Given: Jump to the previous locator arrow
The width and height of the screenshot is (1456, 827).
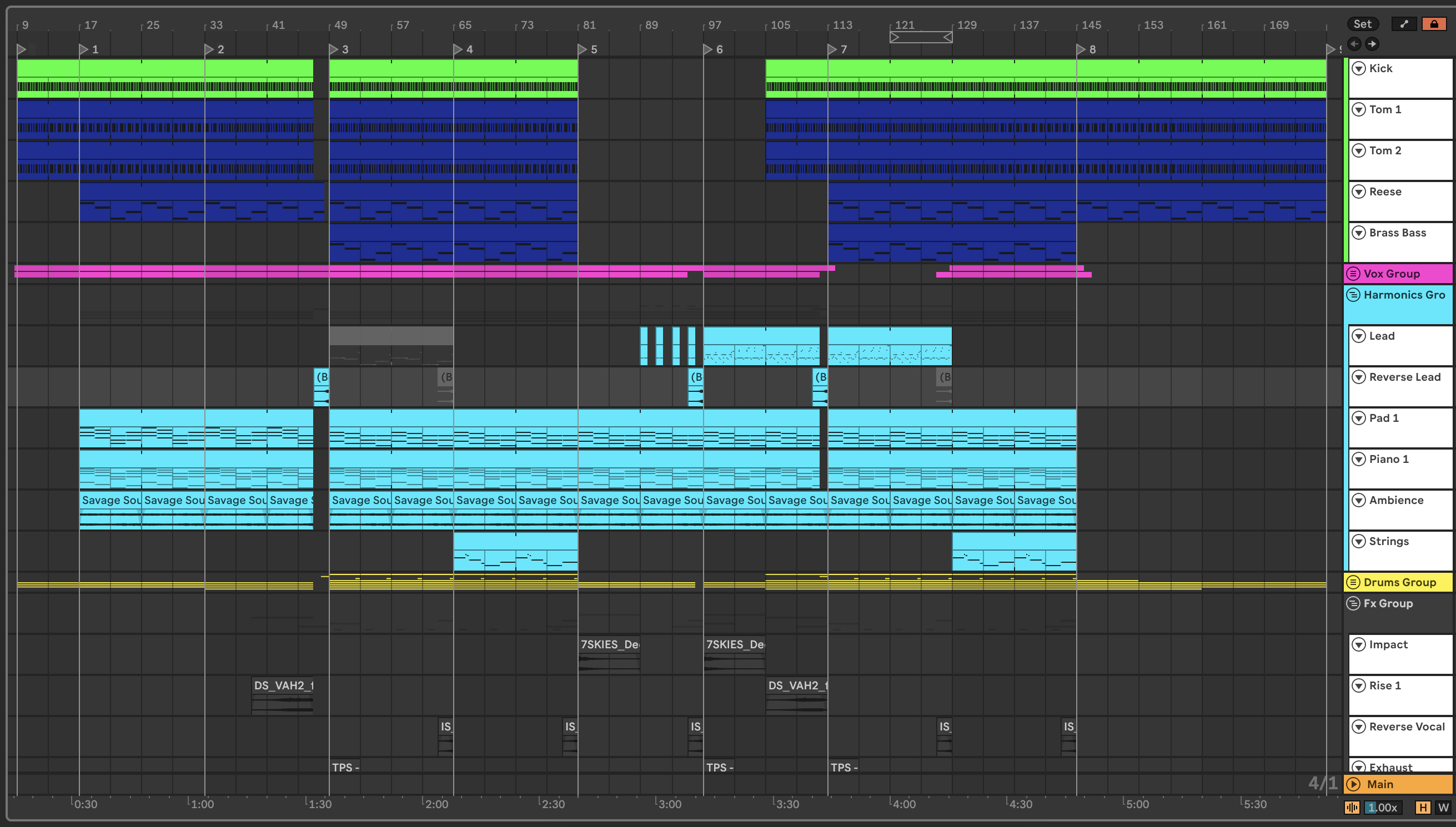Looking at the screenshot, I should [1354, 44].
